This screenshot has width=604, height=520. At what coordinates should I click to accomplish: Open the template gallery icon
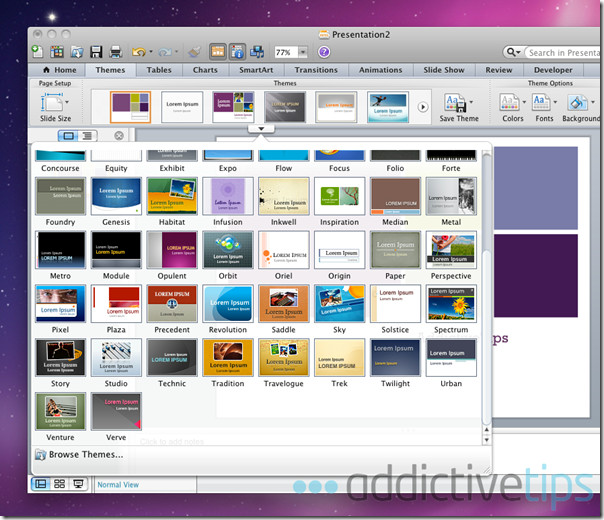click(57, 52)
